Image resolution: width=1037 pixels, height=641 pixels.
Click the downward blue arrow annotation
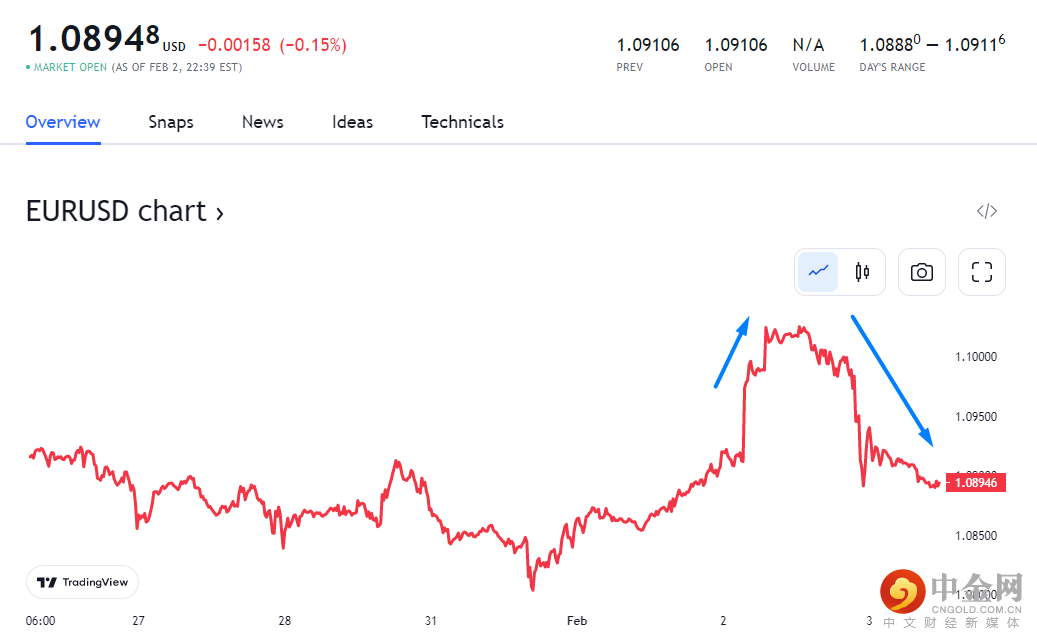click(x=892, y=380)
